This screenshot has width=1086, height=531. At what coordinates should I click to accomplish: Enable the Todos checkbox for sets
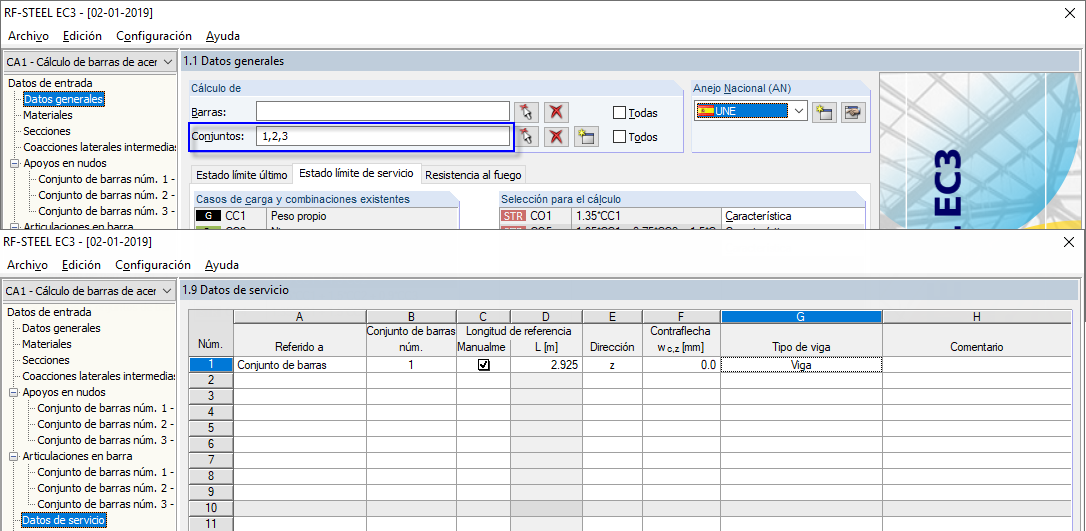tap(619, 137)
